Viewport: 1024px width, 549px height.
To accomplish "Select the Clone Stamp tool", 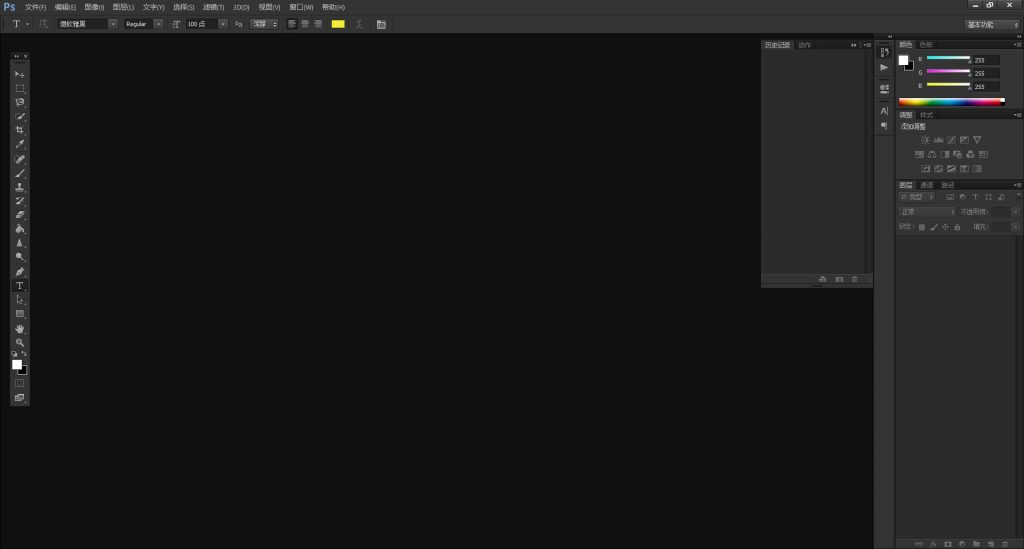I will [20, 187].
